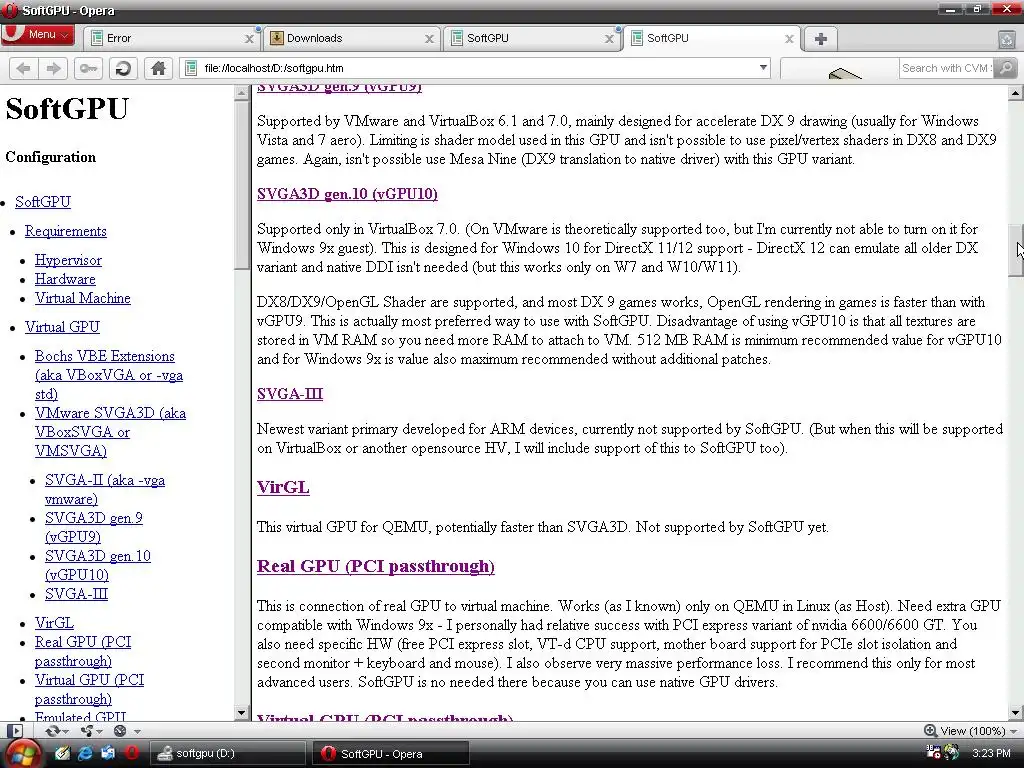Open the SVGA3D gen.10 sidebar link
Screen dimensions: 1024x768
click(x=97, y=565)
